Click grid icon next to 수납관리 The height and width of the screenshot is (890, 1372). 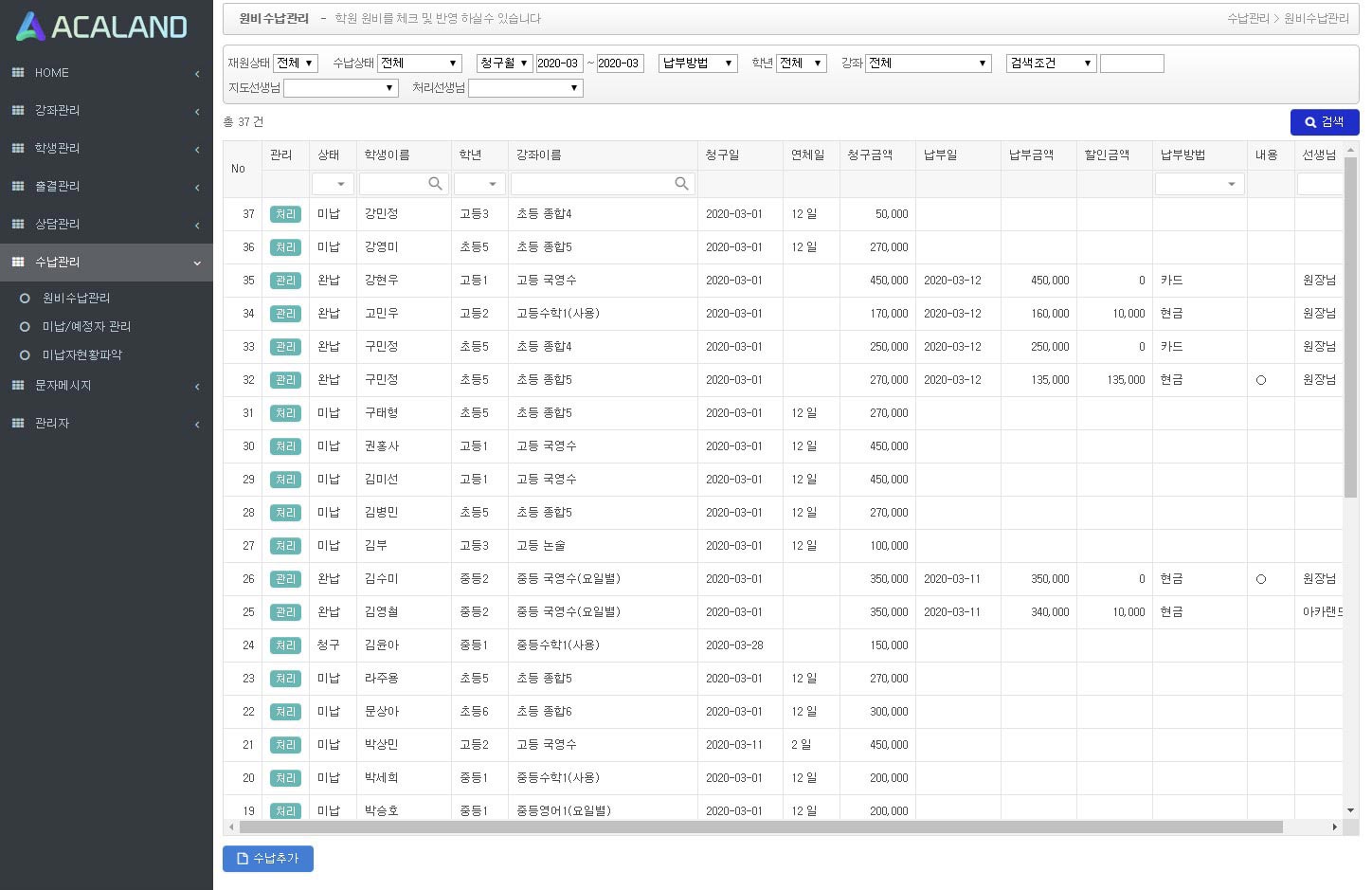coord(18,263)
